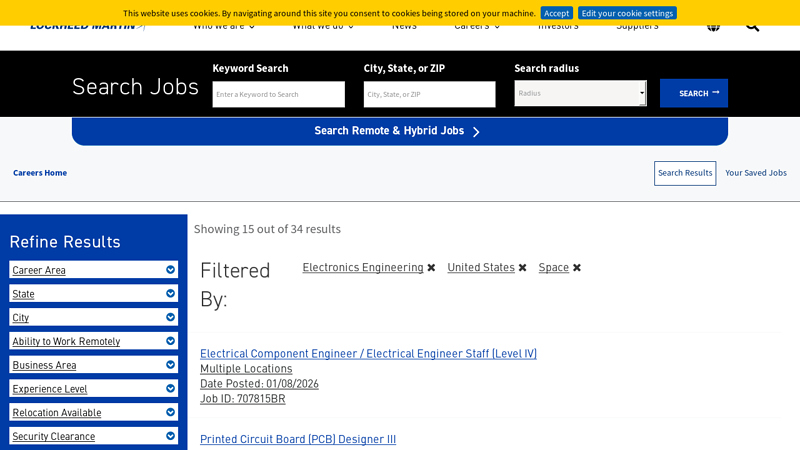Click the Career Area chevron icon
The height and width of the screenshot is (450, 800).
170,270
